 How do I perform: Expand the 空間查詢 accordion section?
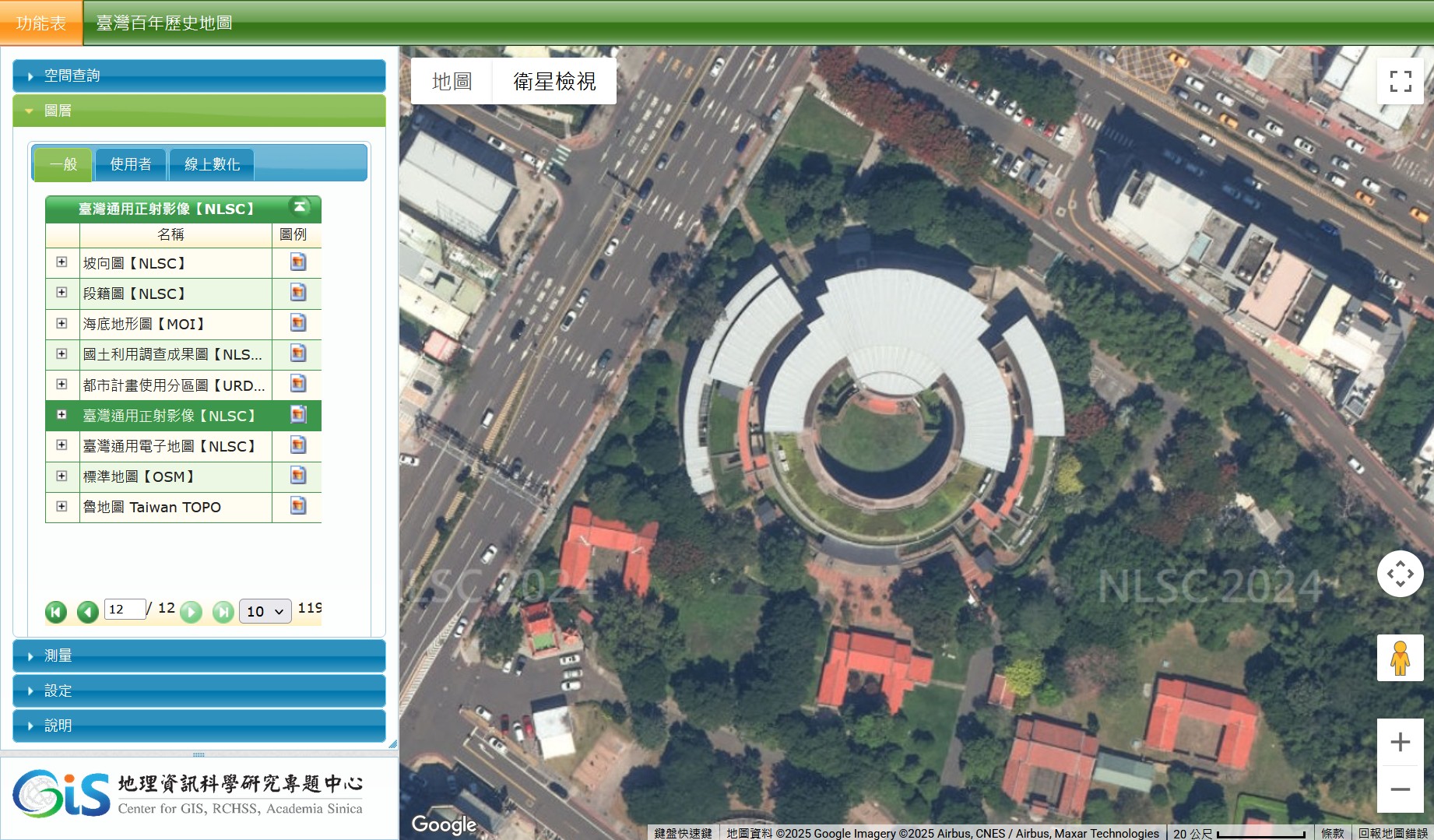coord(199,76)
